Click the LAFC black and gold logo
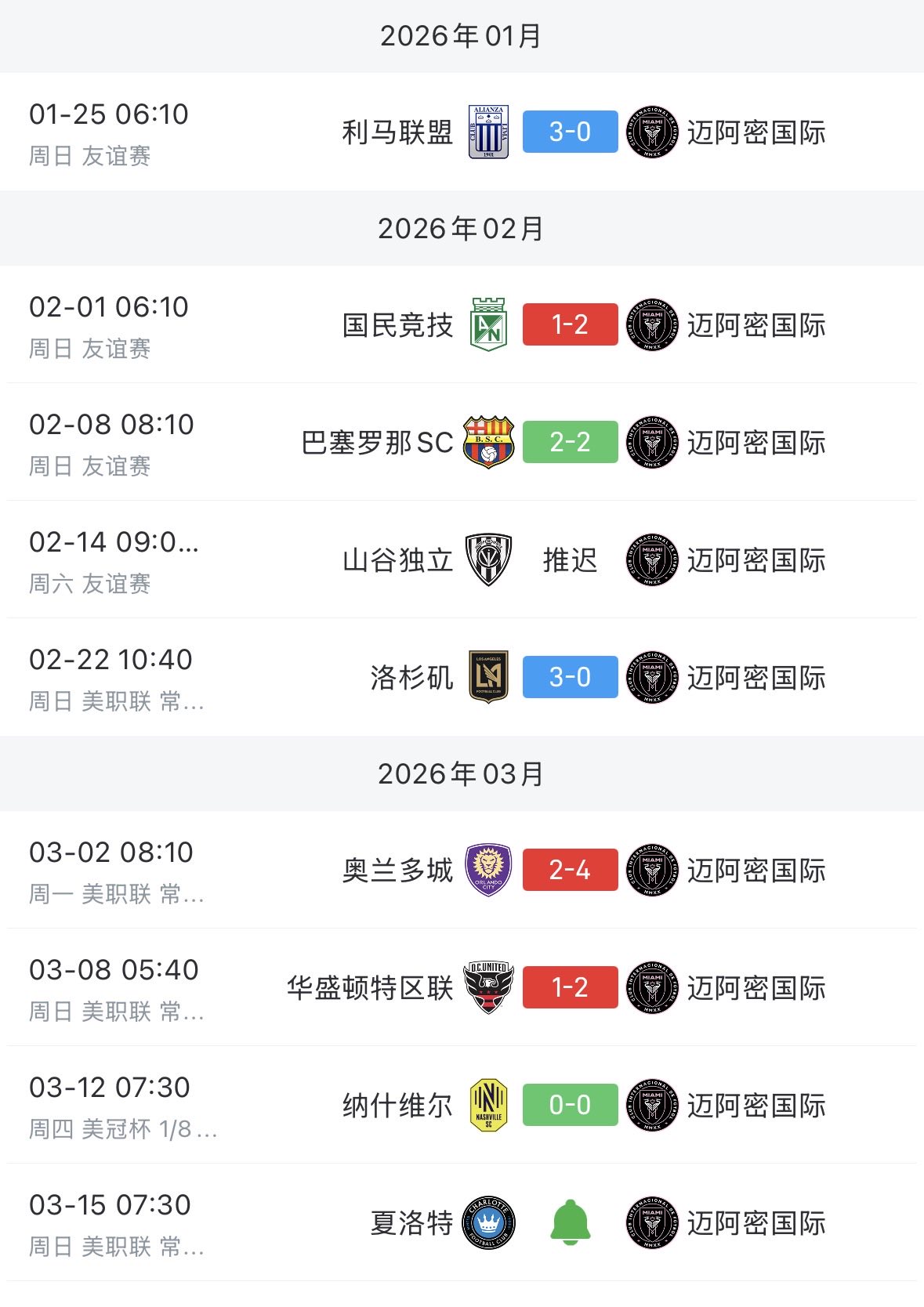This screenshot has width=924, height=1307. [x=488, y=677]
